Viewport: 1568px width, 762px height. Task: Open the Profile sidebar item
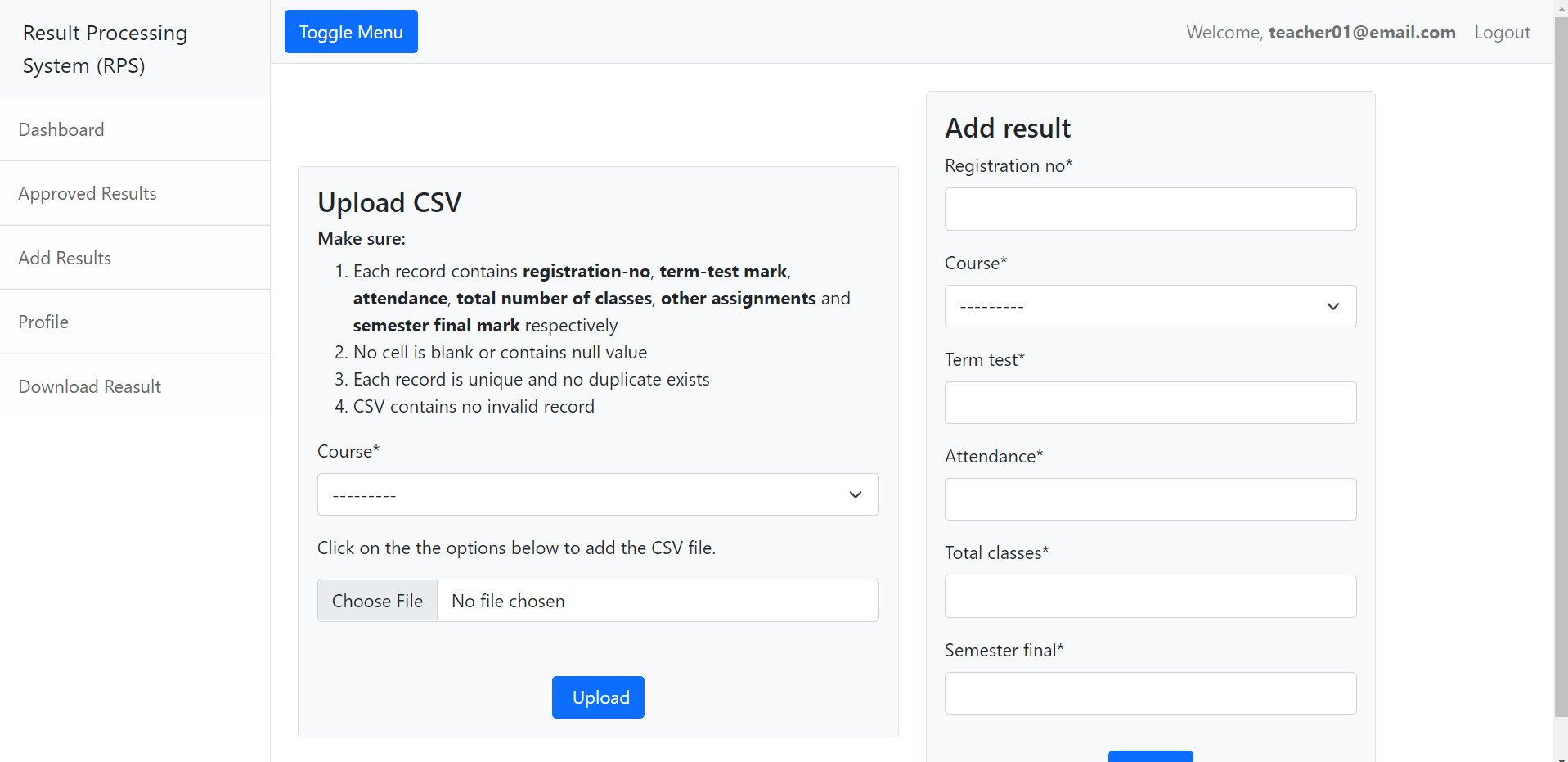tap(43, 322)
